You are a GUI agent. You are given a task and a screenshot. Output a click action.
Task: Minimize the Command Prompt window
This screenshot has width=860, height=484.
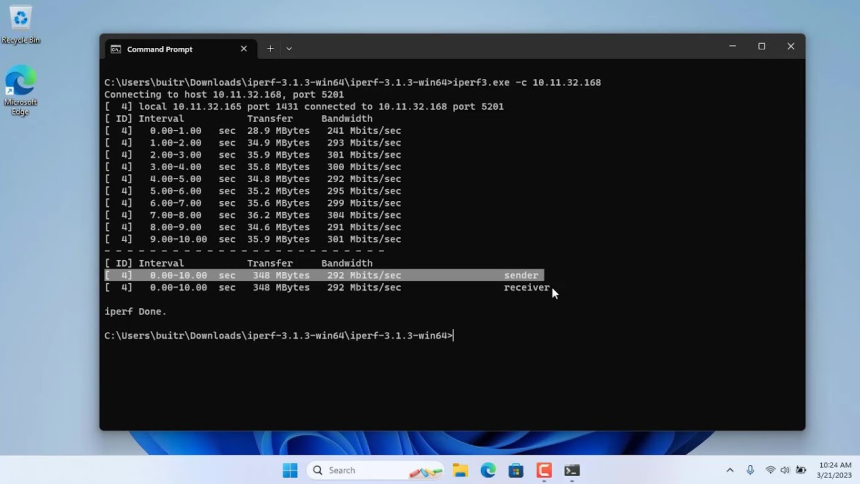click(x=732, y=47)
